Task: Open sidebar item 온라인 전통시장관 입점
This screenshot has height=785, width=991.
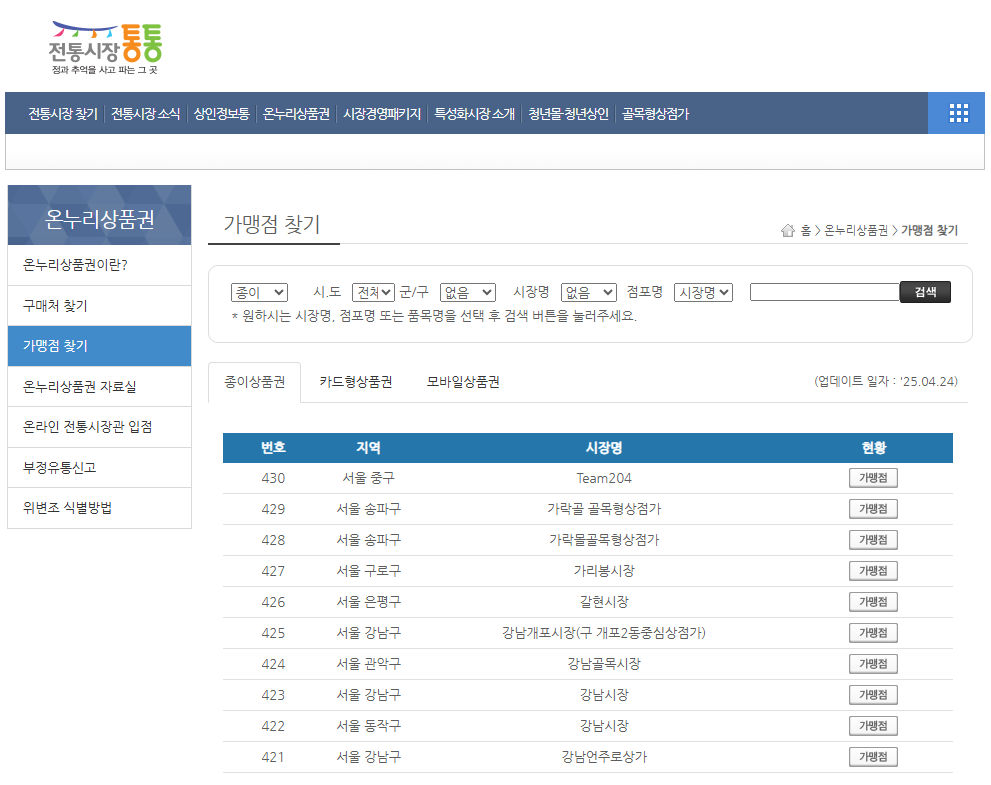Action: pyautogui.click(x=99, y=427)
